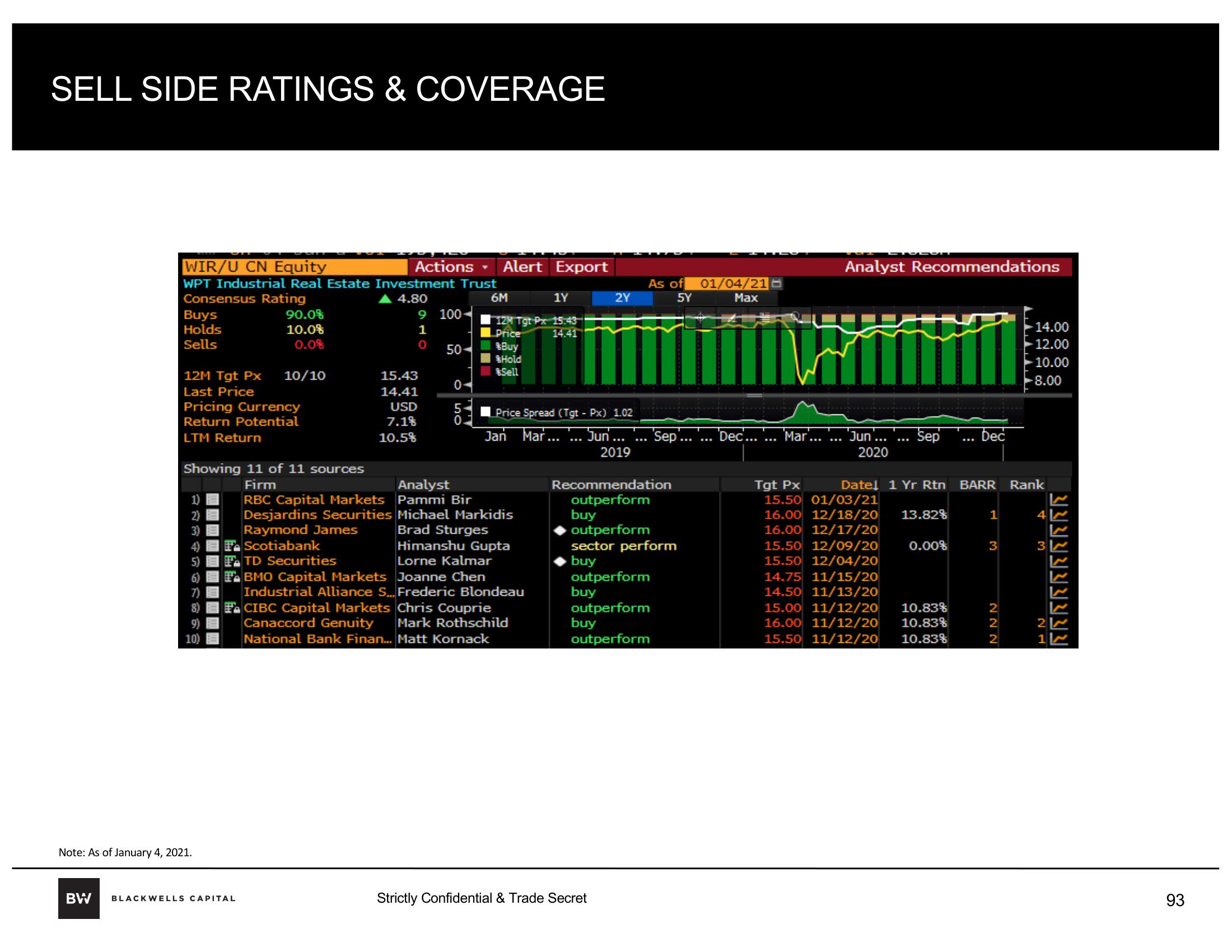Image resolution: width=1232 pixels, height=952 pixels.
Task: Click analyst name Joanne Chen
Action: coord(441,577)
